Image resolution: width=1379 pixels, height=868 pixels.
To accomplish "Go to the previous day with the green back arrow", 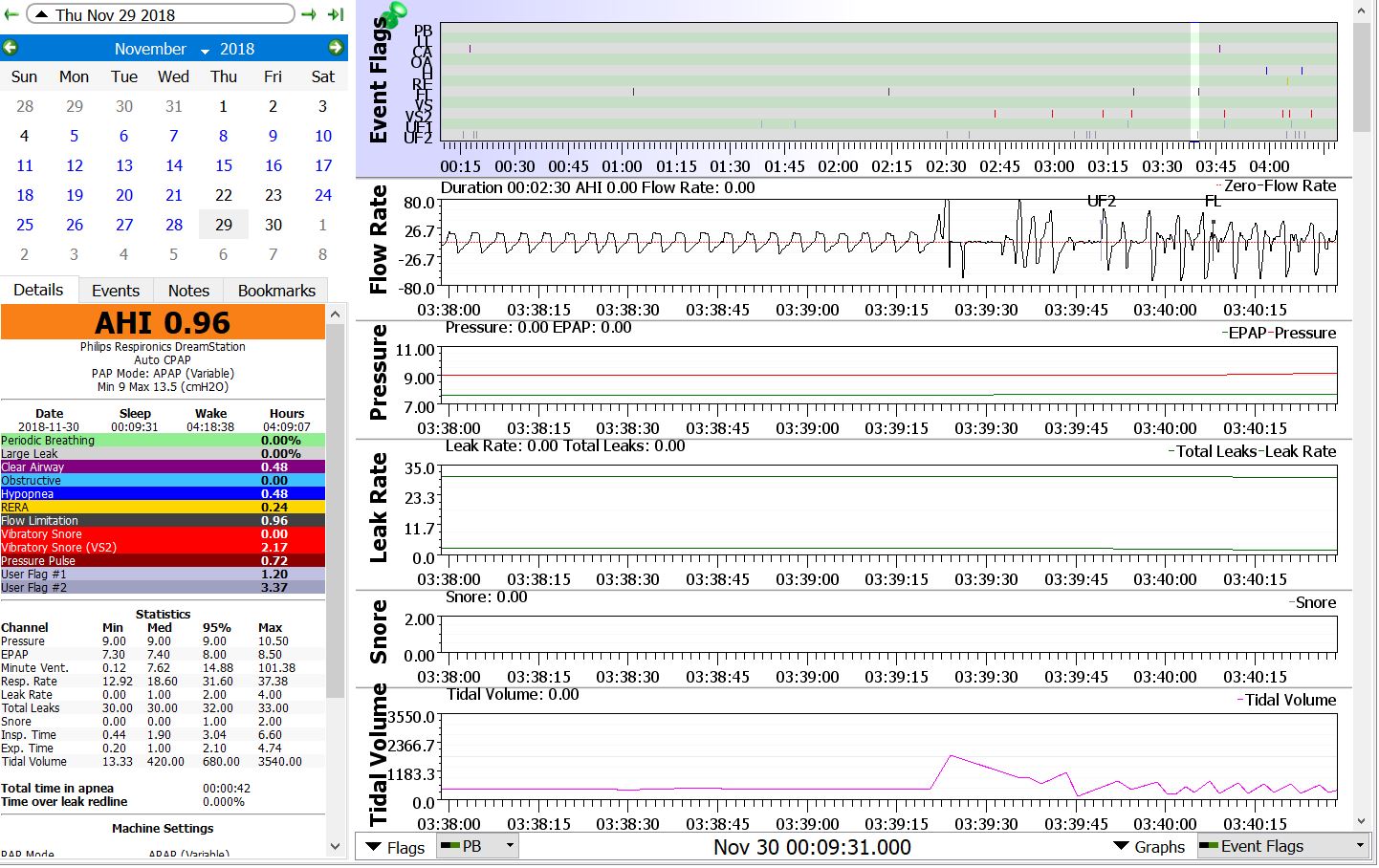I will tap(11, 14).
